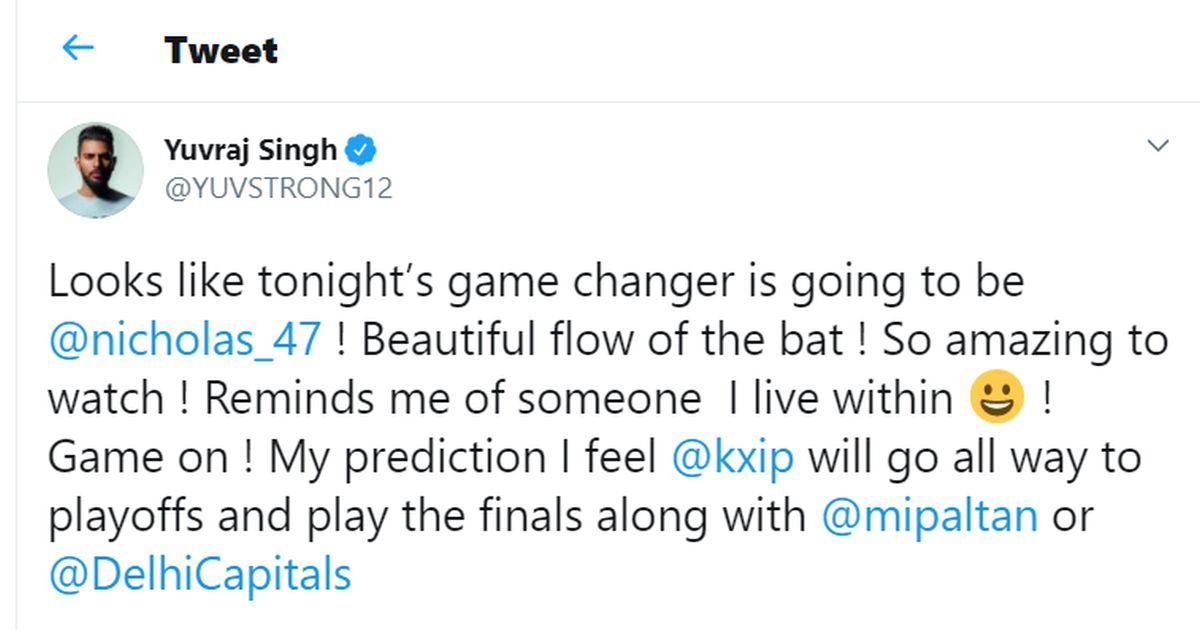Image resolution: width=1200 pixels, height=630 pixels.
Task: Follow the @kxip mention link
Action: (x=734, y=457)
